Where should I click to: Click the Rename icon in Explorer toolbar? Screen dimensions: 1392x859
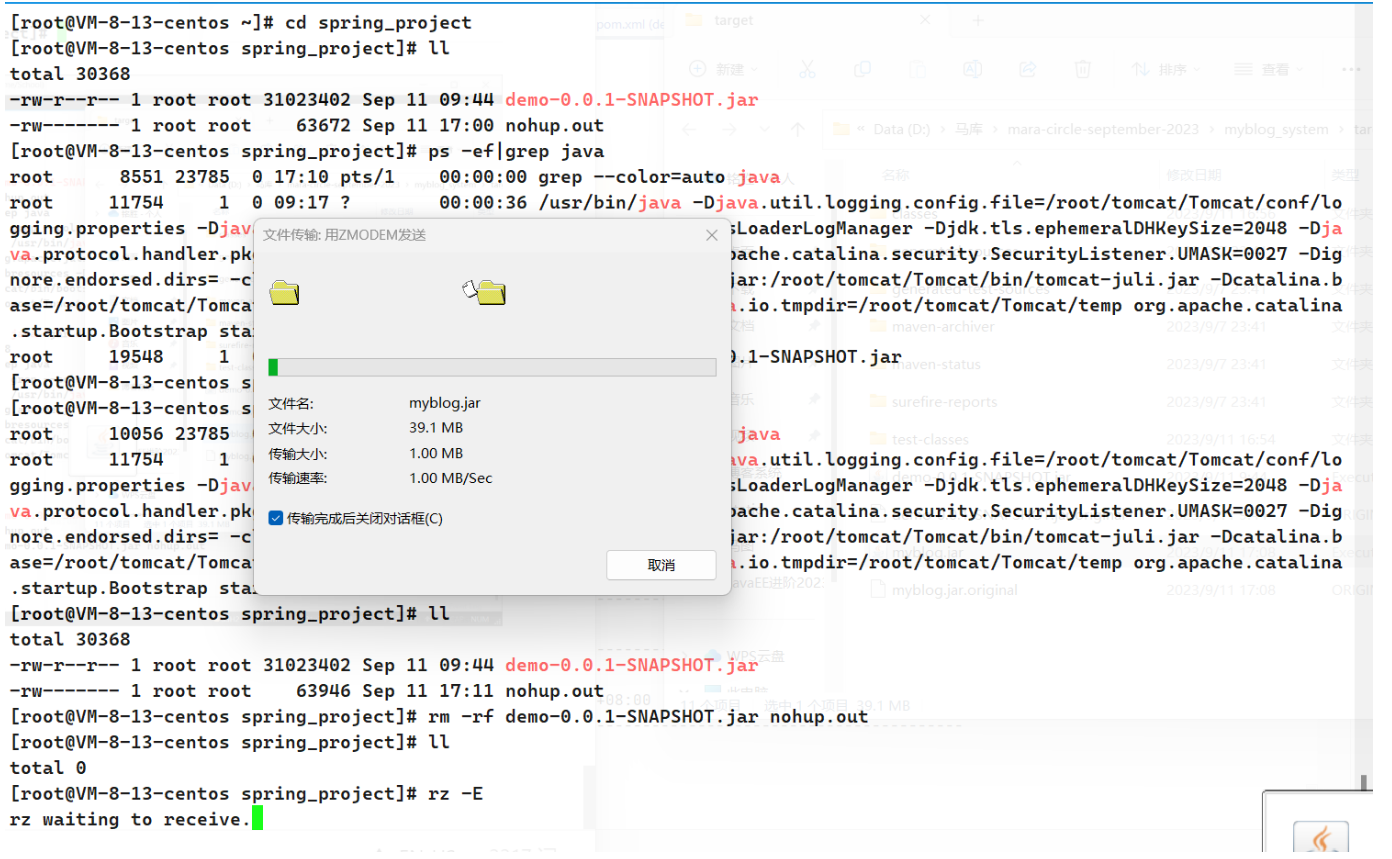(971, 69)
